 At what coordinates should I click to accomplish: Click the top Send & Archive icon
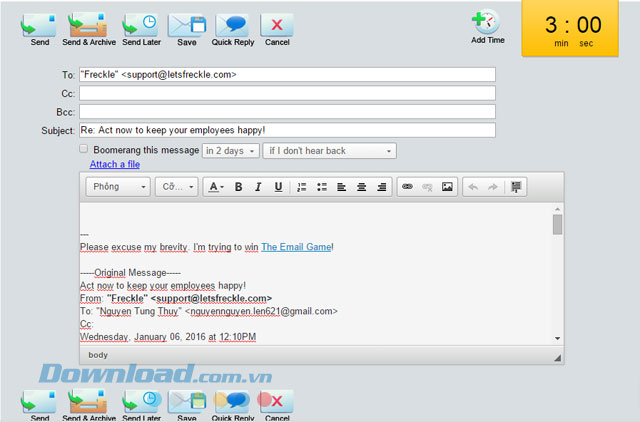tap(88, 24)
